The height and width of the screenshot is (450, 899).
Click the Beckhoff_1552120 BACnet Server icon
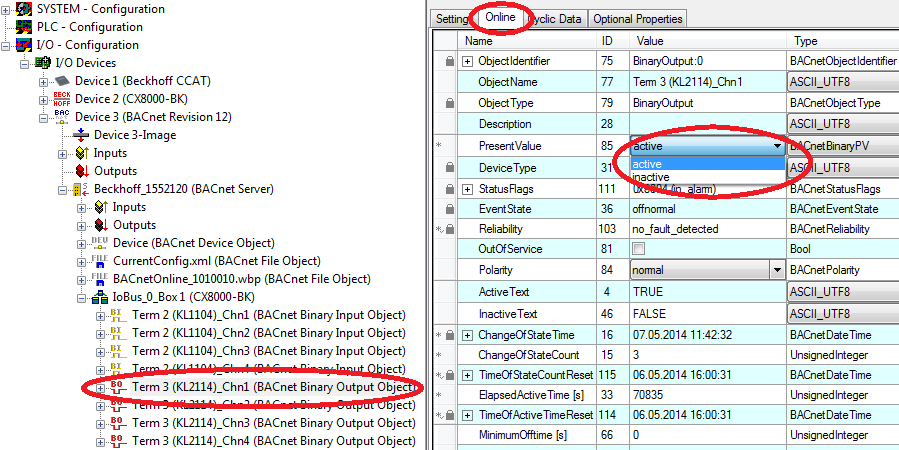81,189
